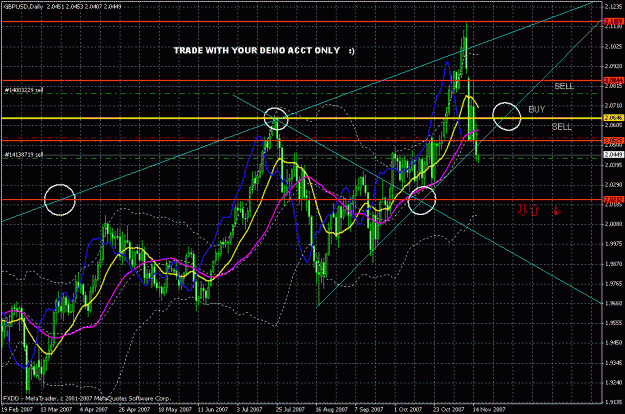Click the 4 Apr 2007 date label

coord(93,409)
